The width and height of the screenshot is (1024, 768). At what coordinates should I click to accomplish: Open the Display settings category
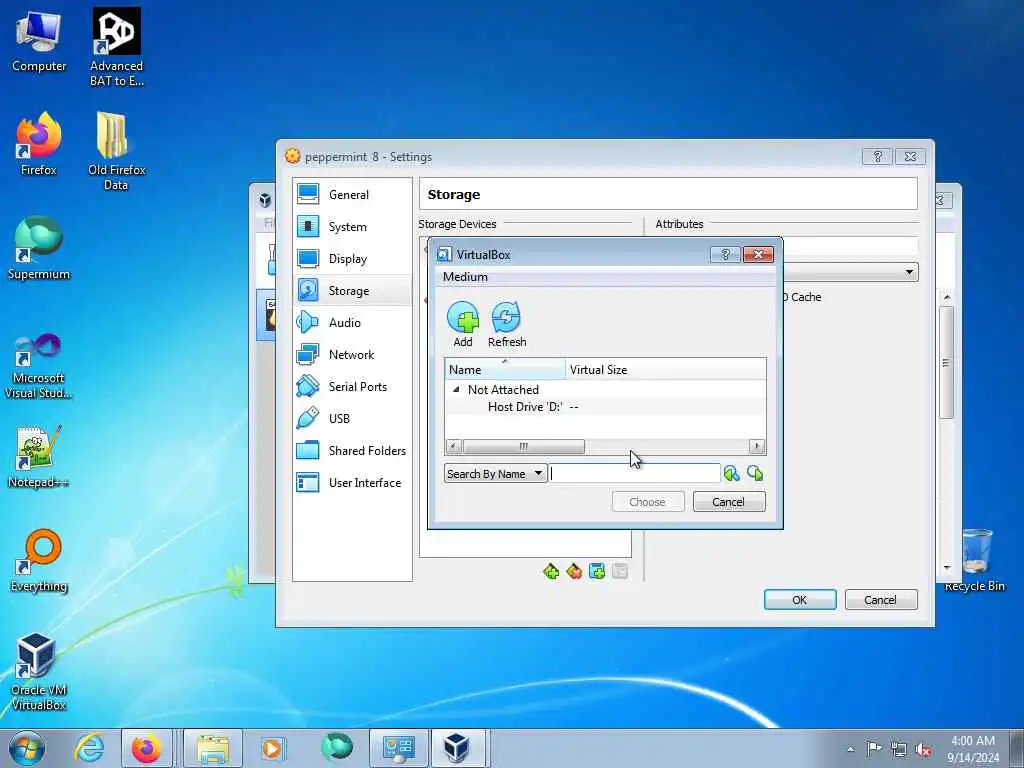pos(353,259)
